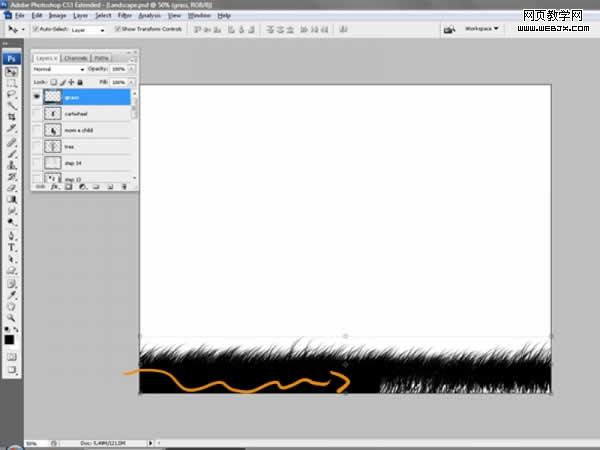Click the foreground color swatch
Image resolution: width=600 pixels, height=450 pixels.
pyautogui.click(x=9, y=340)
